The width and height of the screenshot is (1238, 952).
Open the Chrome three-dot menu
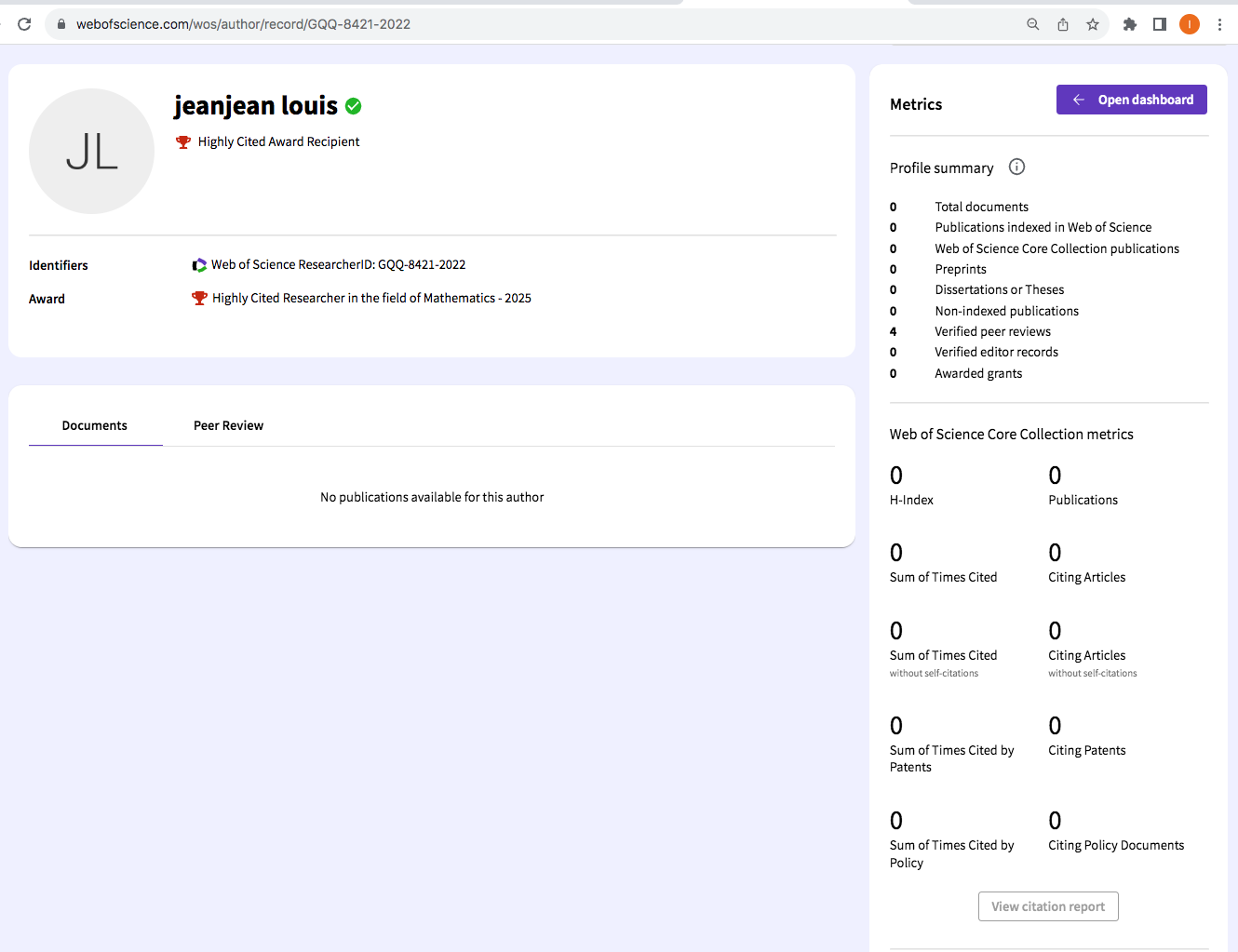pos(1219,24)
